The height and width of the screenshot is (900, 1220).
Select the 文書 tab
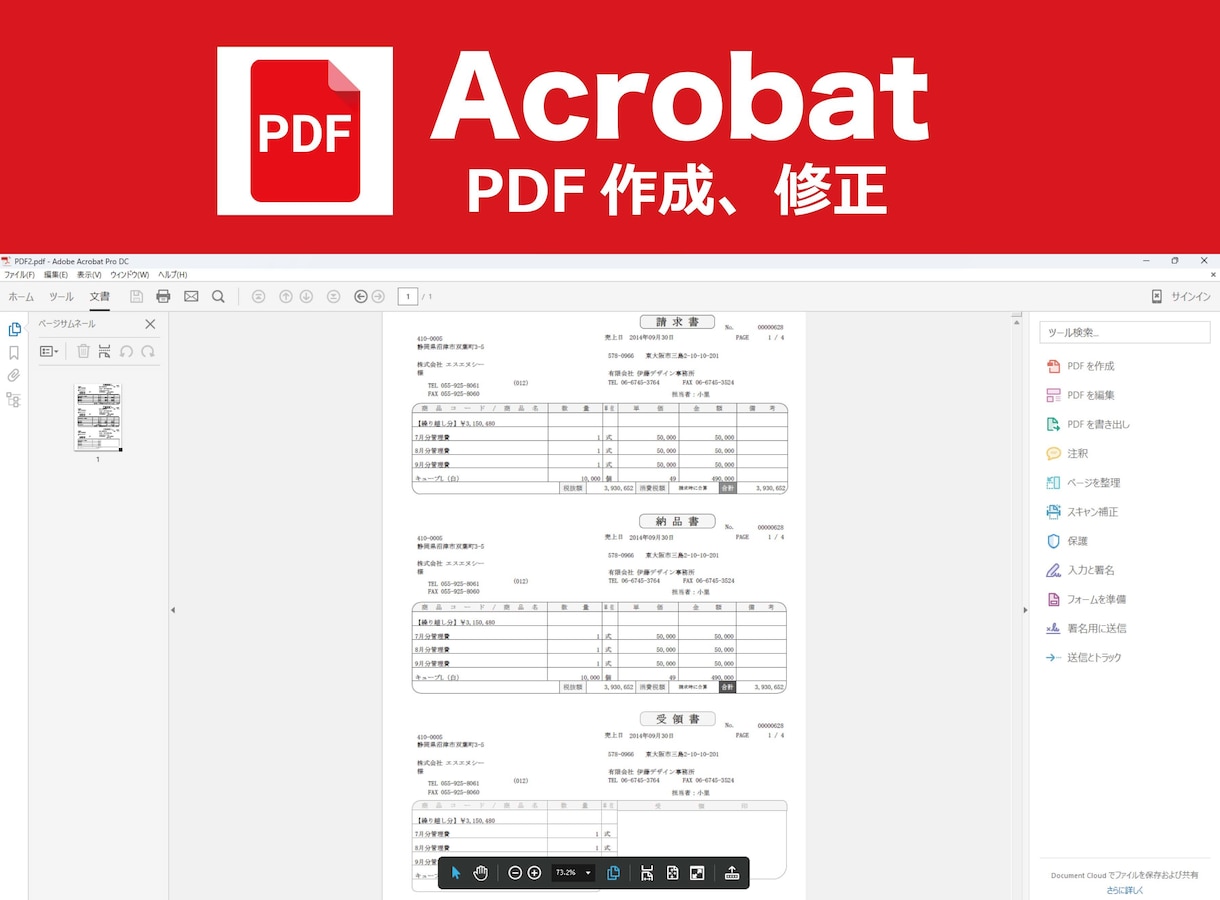point(100,297)
